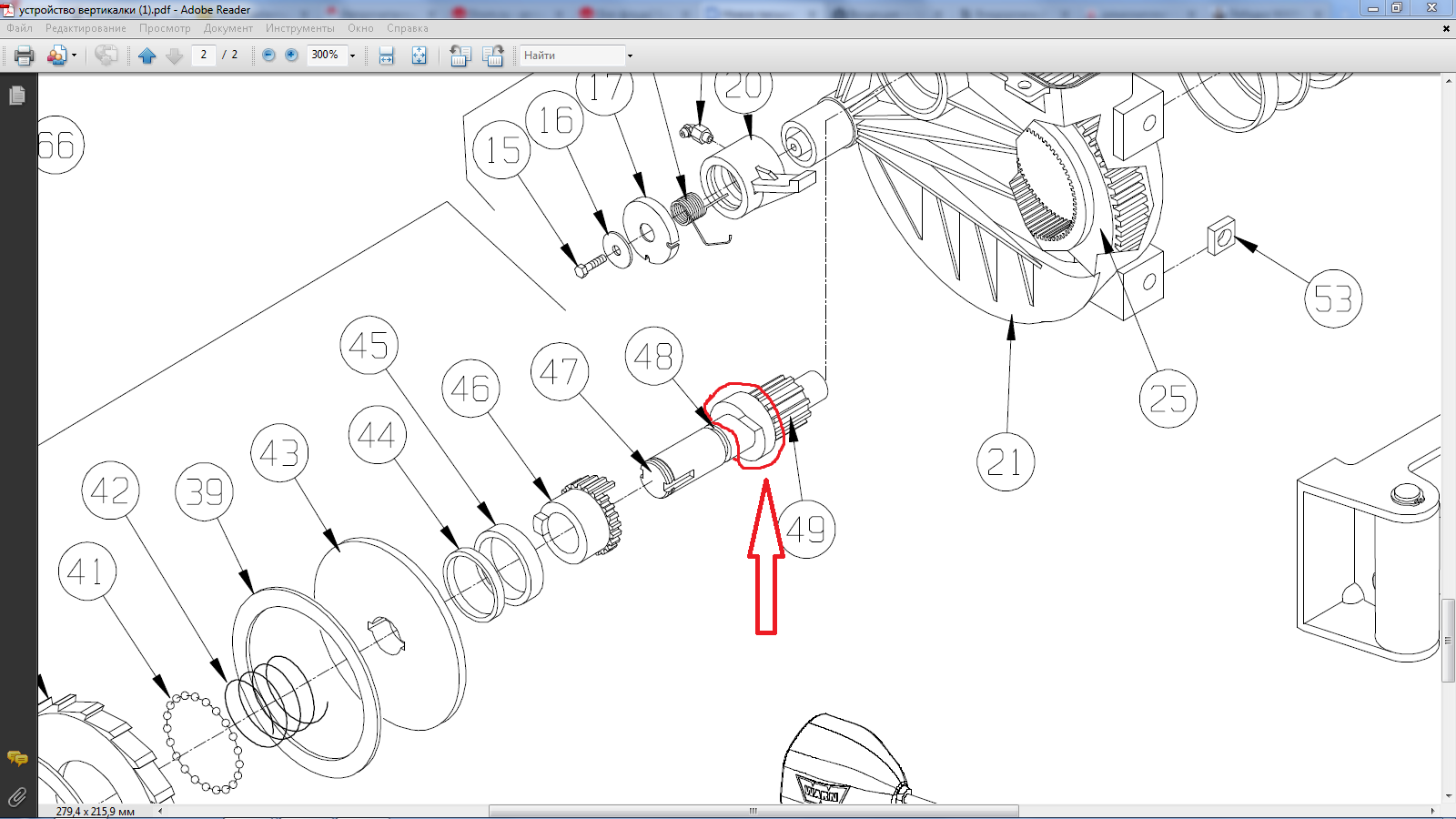1456x819 pixels.
Task: Open the Comments panel in sidebar
Action: (x=17, y=758)
